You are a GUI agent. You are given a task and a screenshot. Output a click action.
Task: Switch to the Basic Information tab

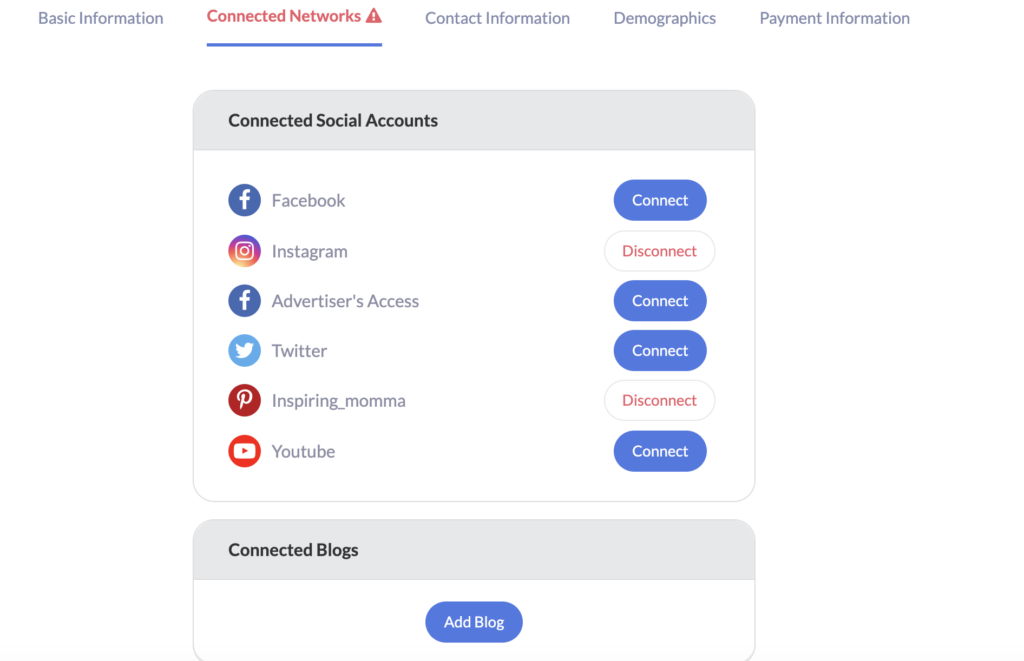(x=101, y=18)
